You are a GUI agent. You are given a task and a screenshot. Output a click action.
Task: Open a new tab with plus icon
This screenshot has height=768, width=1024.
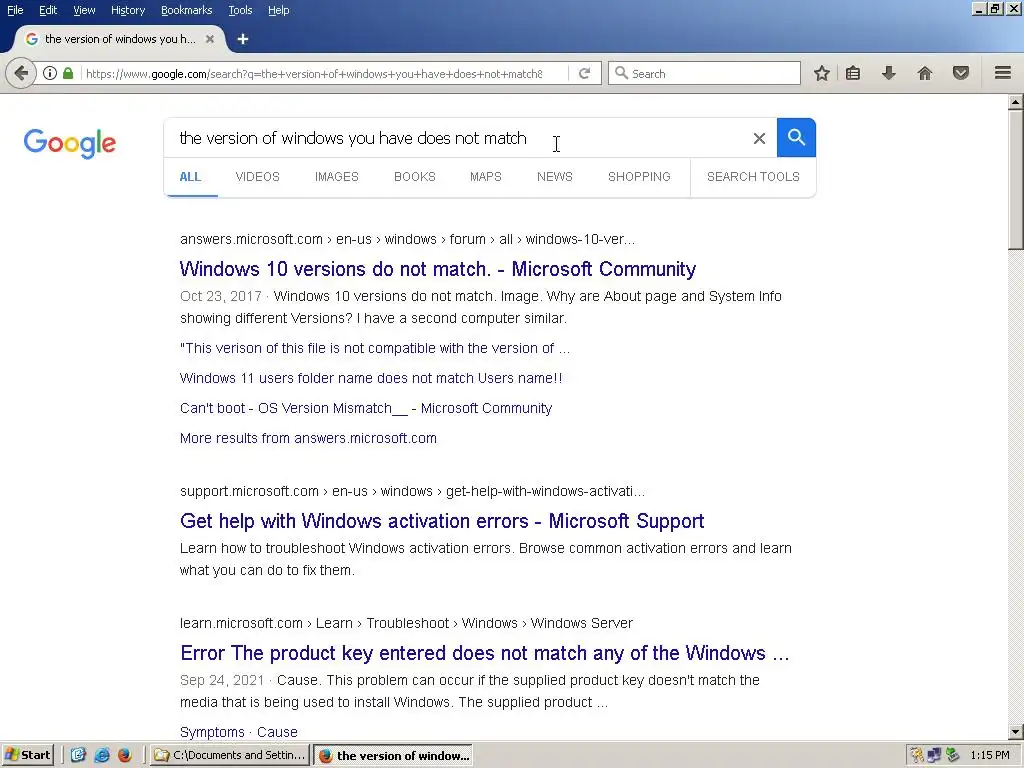[x=243, y=39]
